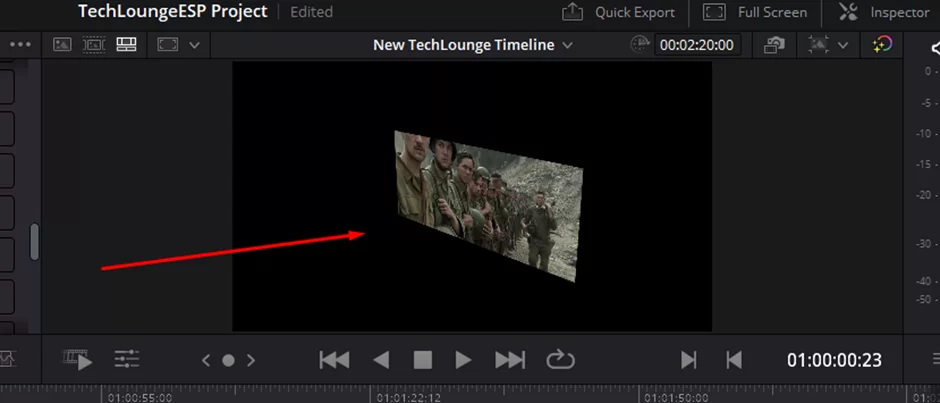Select the second viewer mode icon

click(x=94, y=44)
